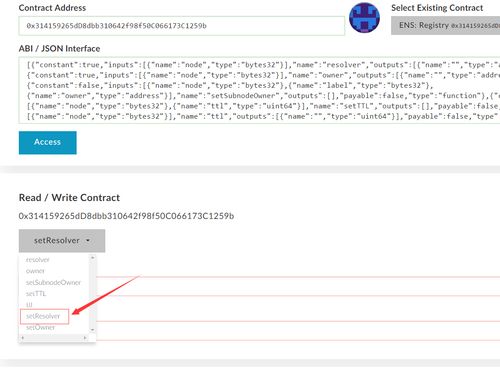Viewport: 500px width, 377px height.
Task: Click the function list scroll down arrow
Action: pos(93,330)
